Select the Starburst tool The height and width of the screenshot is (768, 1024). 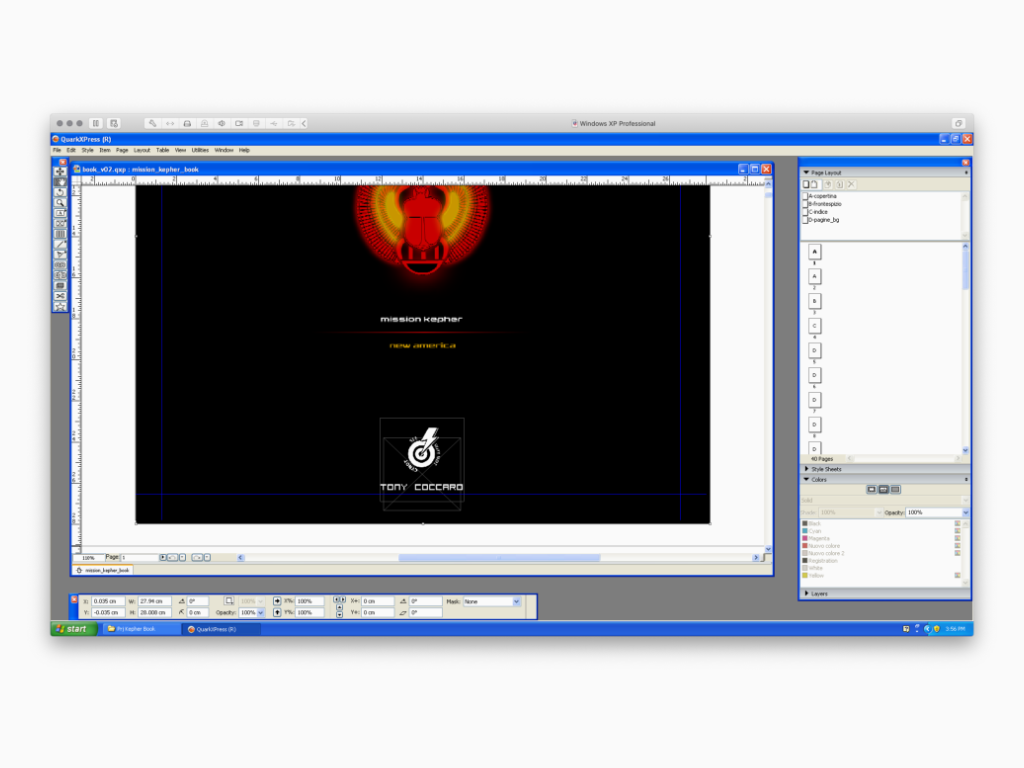[60, 307]
